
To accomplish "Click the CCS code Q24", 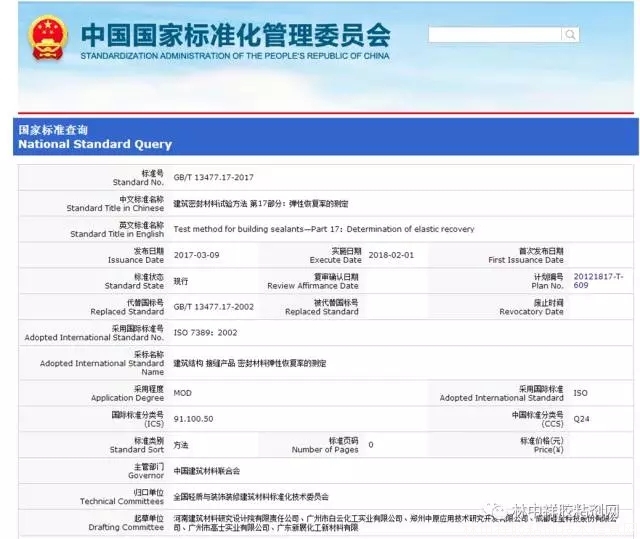I will (x=581, y=418).
